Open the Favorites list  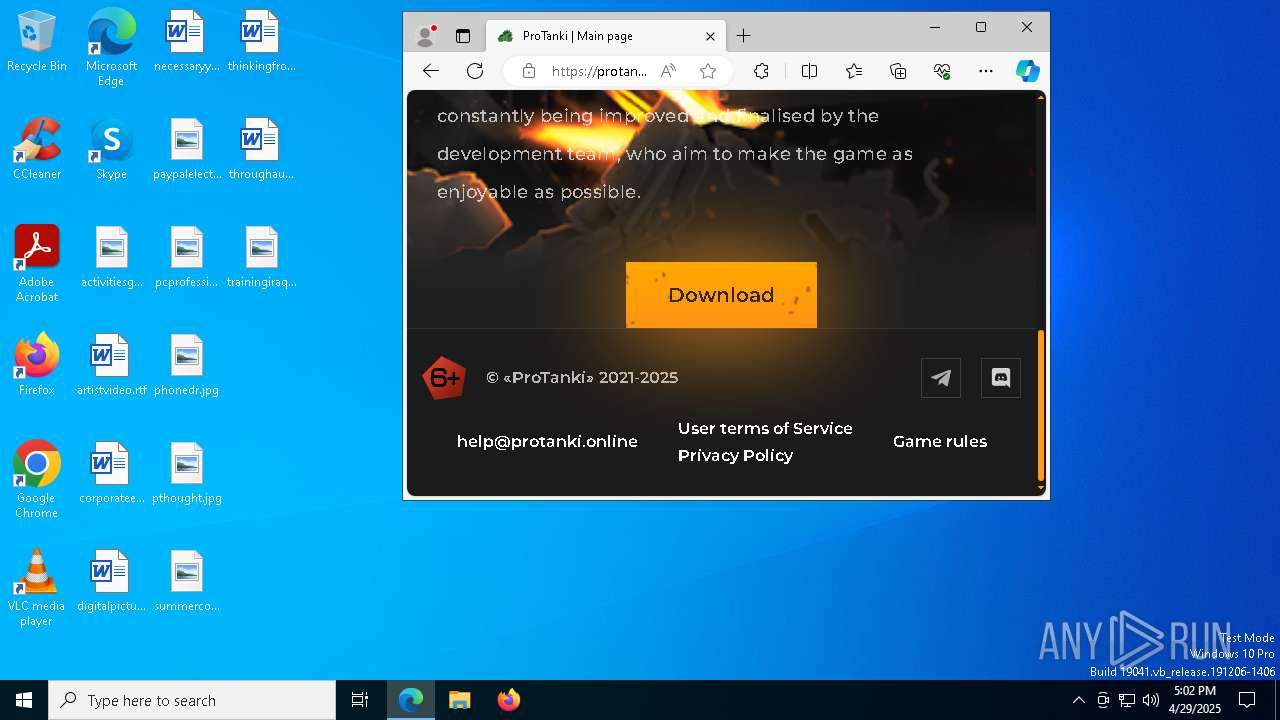[854, 71]
